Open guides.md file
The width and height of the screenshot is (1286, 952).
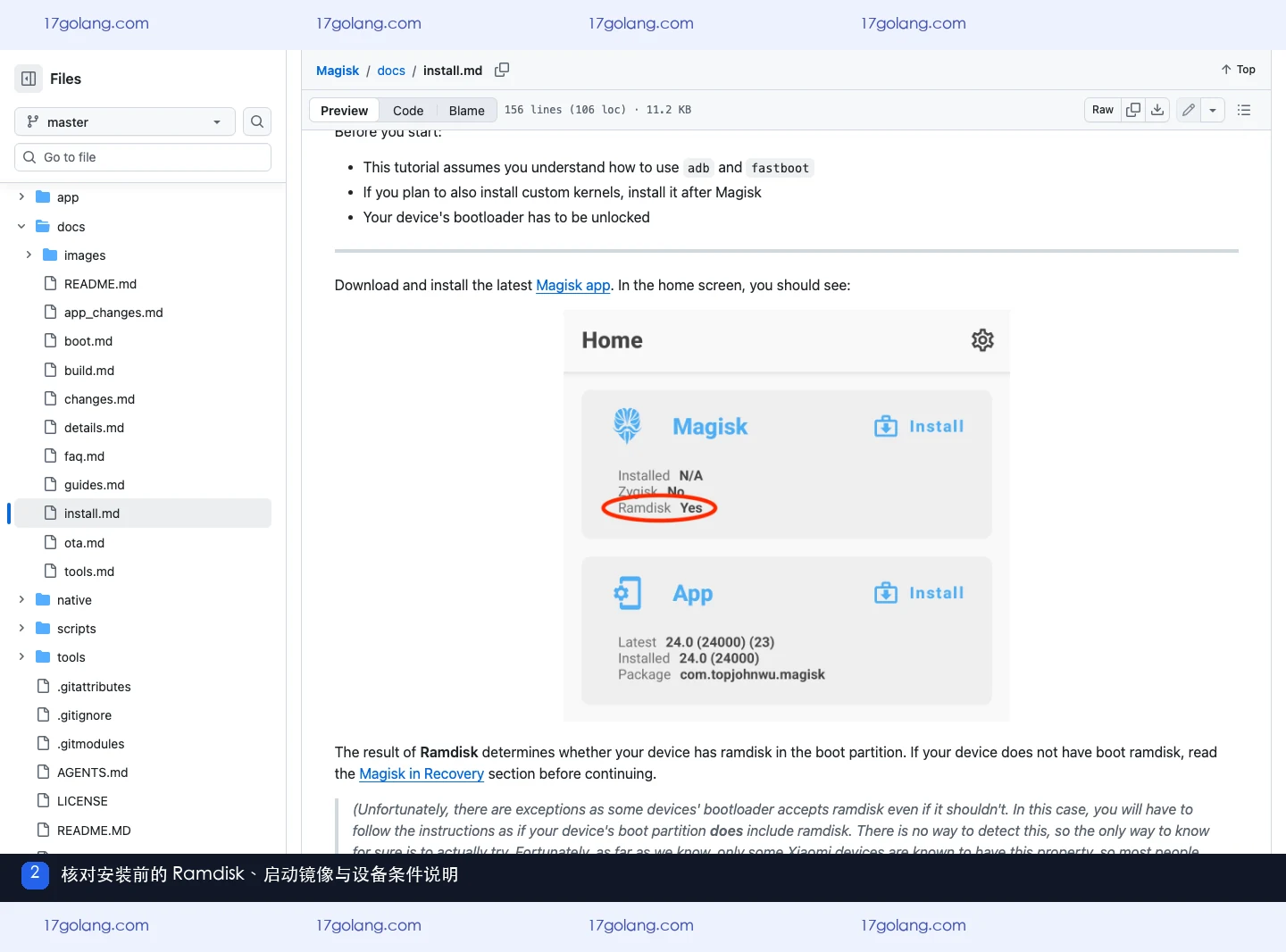pos(94,485)
